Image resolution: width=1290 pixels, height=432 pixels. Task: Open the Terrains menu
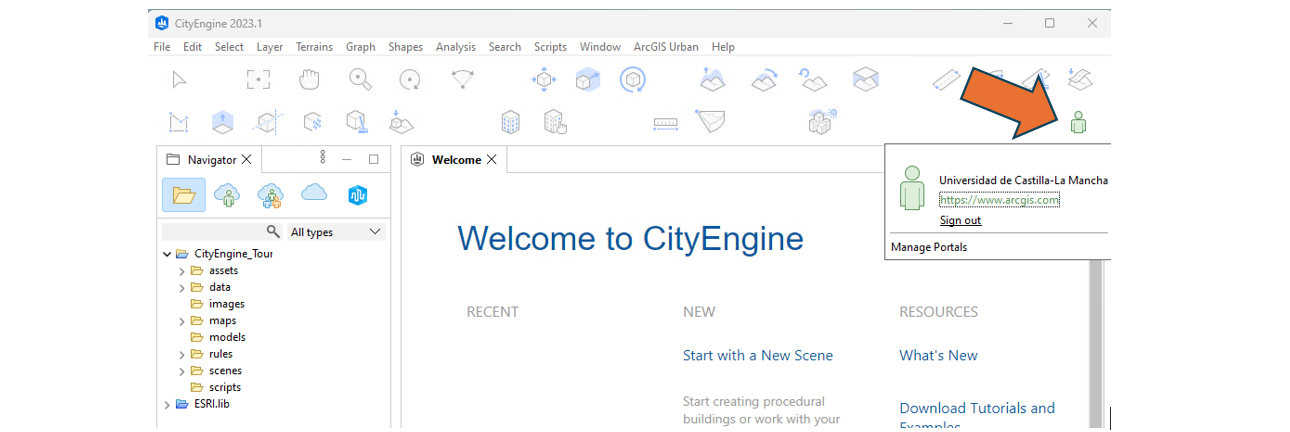pyautogui.click(x=314, y=47)
